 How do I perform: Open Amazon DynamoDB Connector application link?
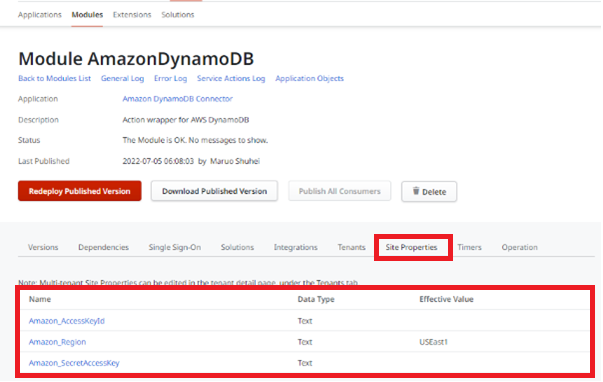click(x=178, y=99)
